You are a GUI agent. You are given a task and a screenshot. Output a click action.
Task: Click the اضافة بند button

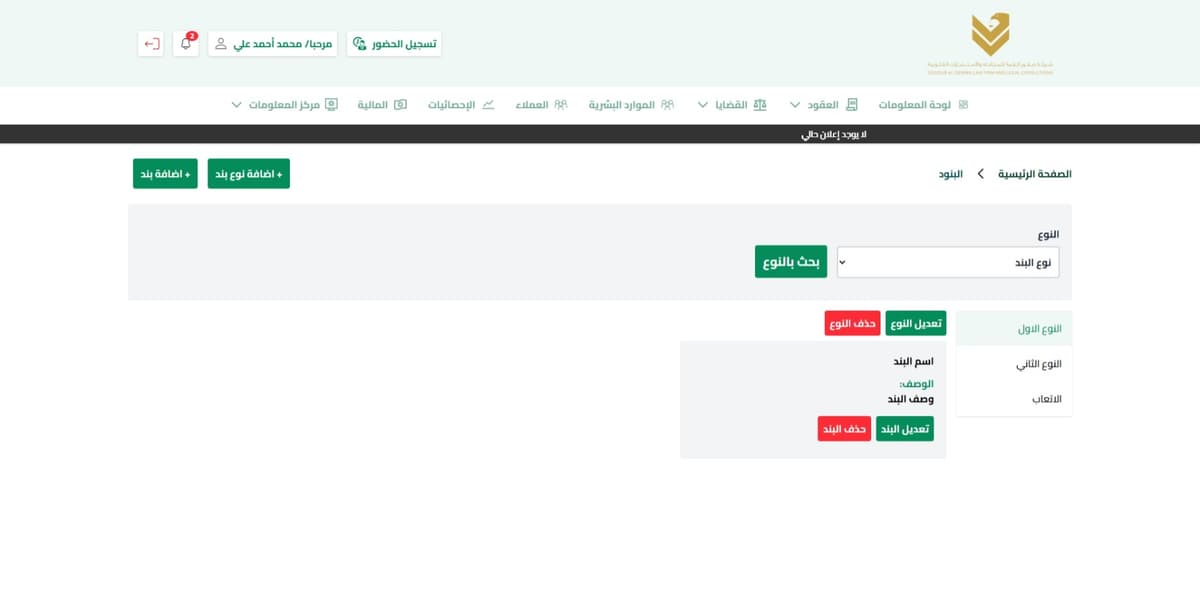[x=165, y=174]
